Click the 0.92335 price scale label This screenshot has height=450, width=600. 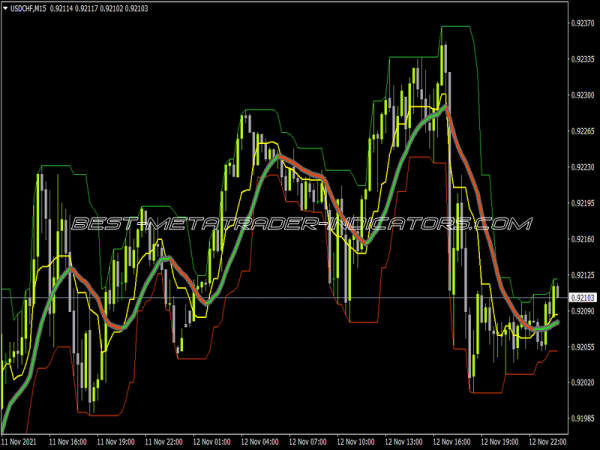coord(583,59)
